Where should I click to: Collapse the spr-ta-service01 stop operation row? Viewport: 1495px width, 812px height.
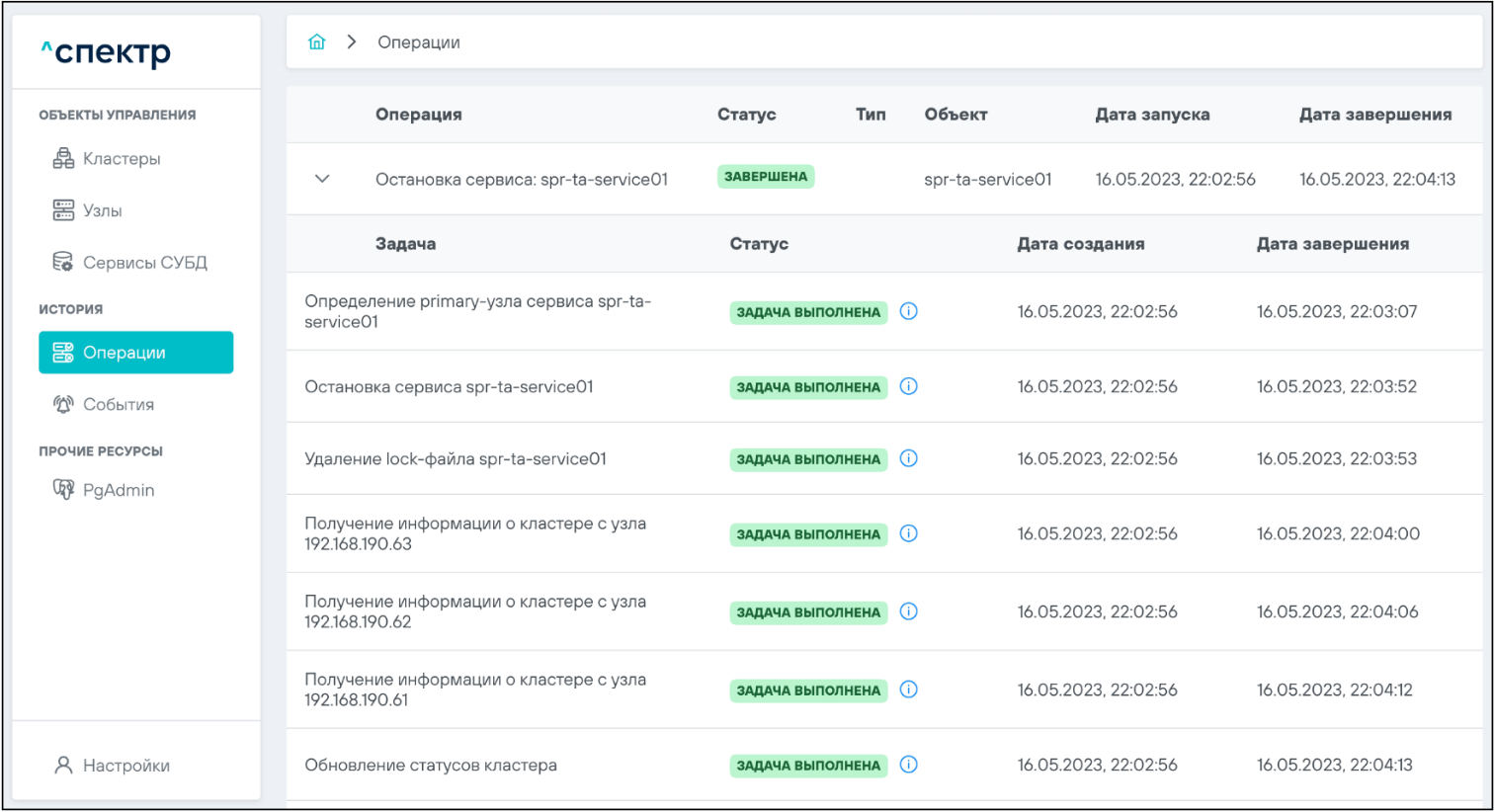[322, 179]
